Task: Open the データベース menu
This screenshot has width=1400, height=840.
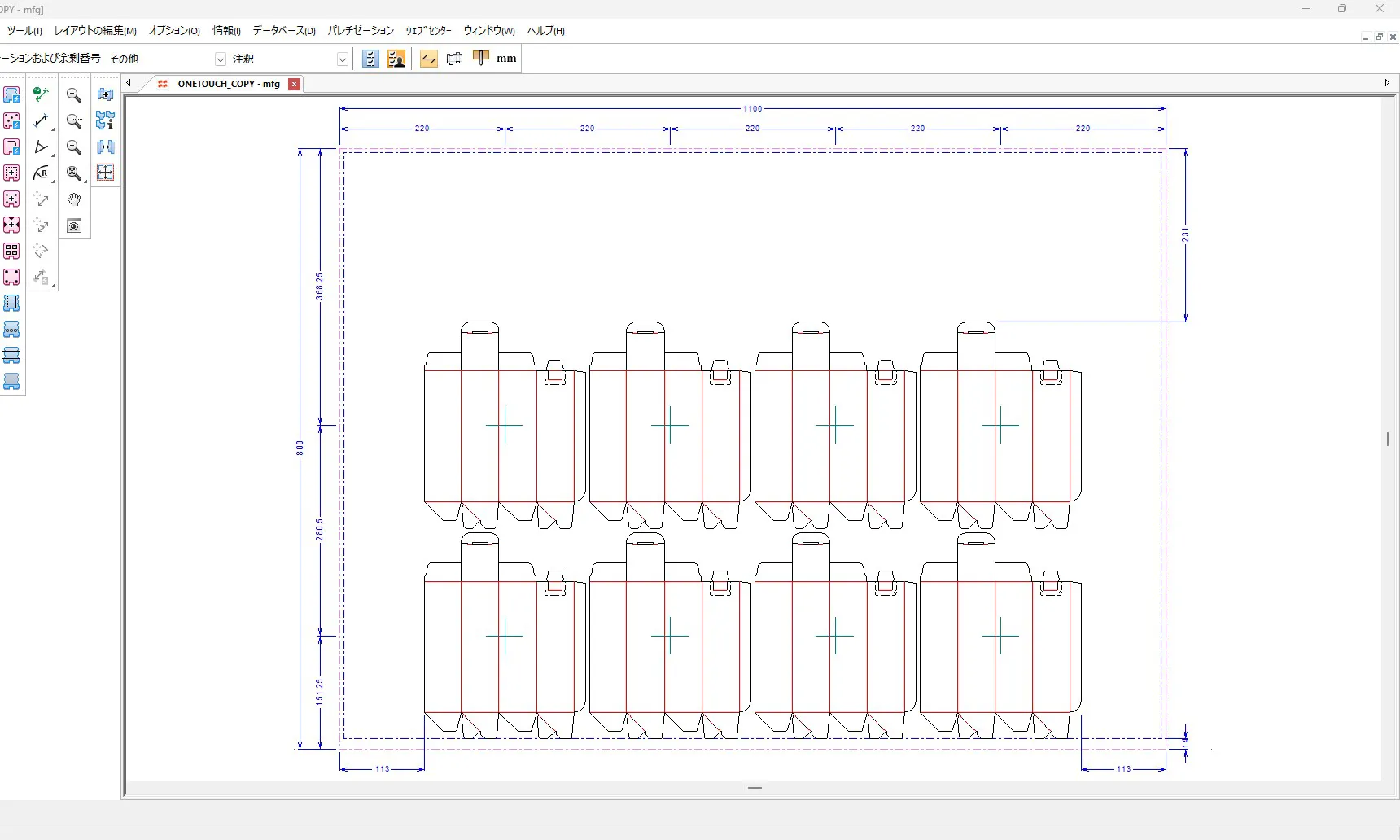Action: click(x=283, y=31)
